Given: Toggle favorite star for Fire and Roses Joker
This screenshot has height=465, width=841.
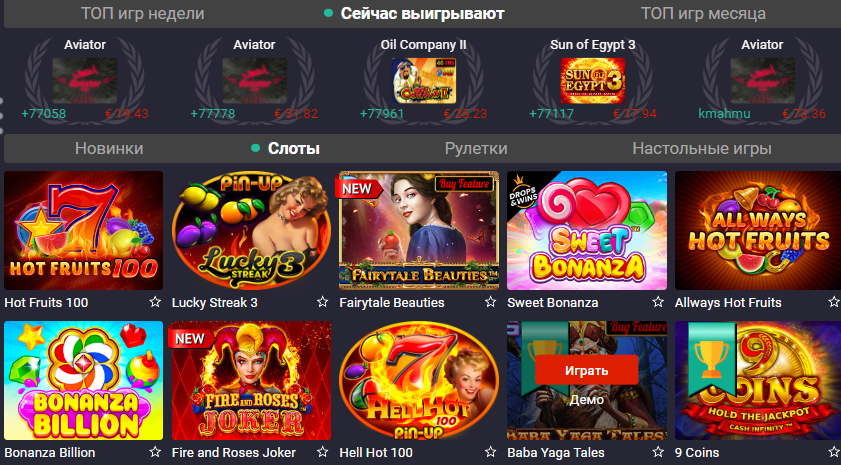Looking at the screenshot, I should [322, 452].
